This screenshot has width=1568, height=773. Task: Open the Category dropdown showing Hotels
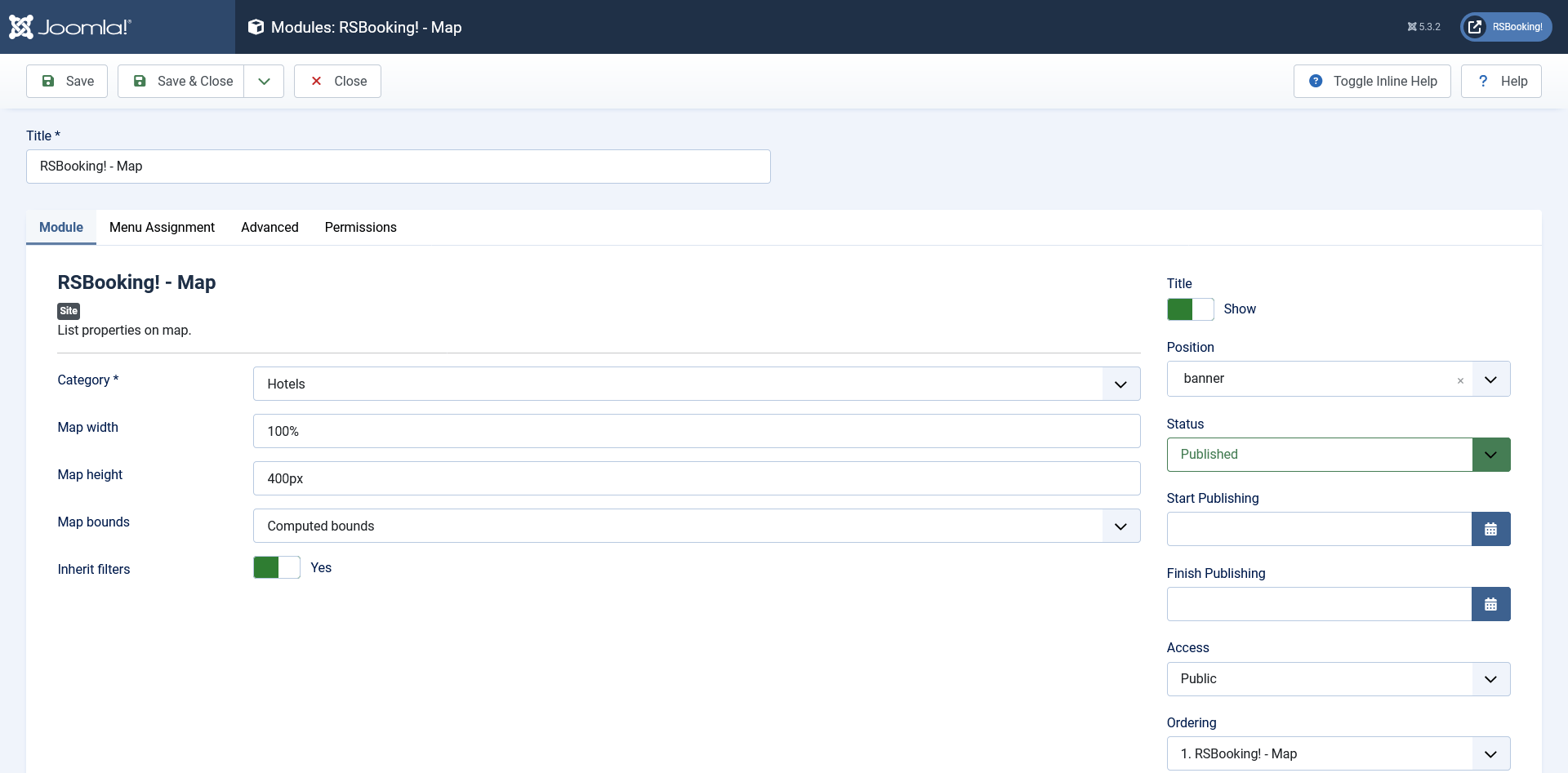point(697,384)
